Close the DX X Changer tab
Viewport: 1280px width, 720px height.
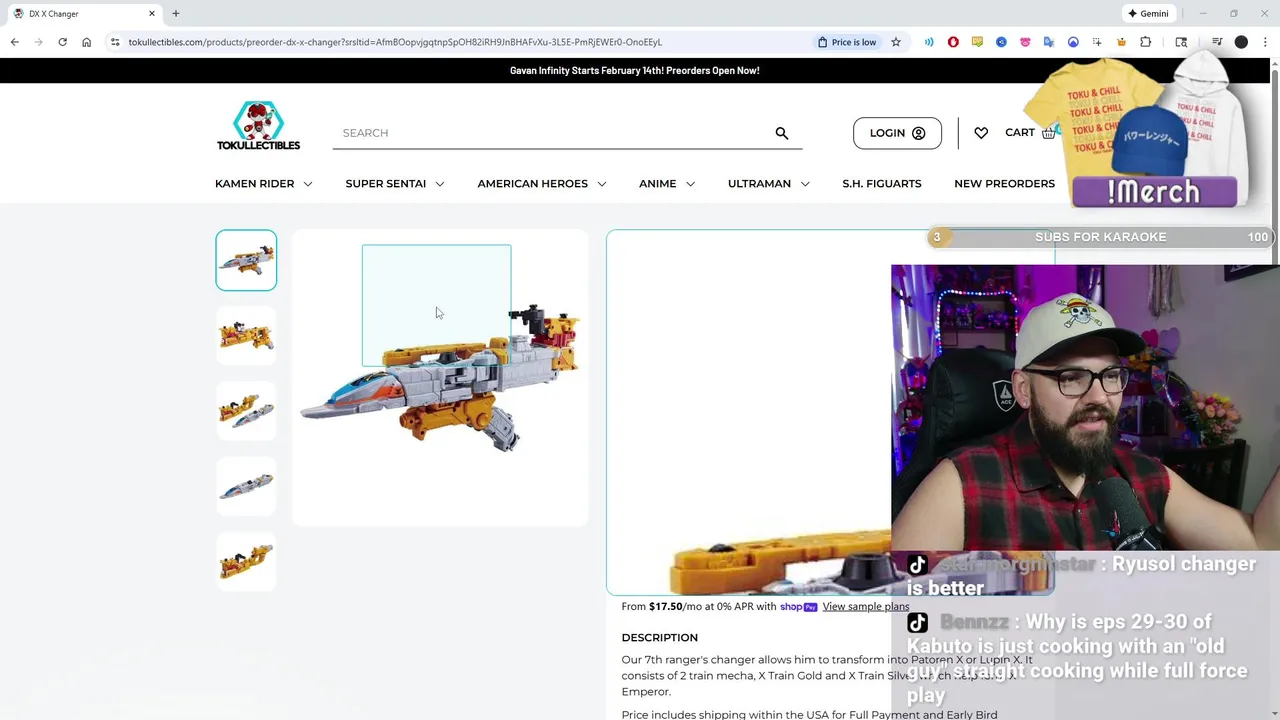pos(152,14)
